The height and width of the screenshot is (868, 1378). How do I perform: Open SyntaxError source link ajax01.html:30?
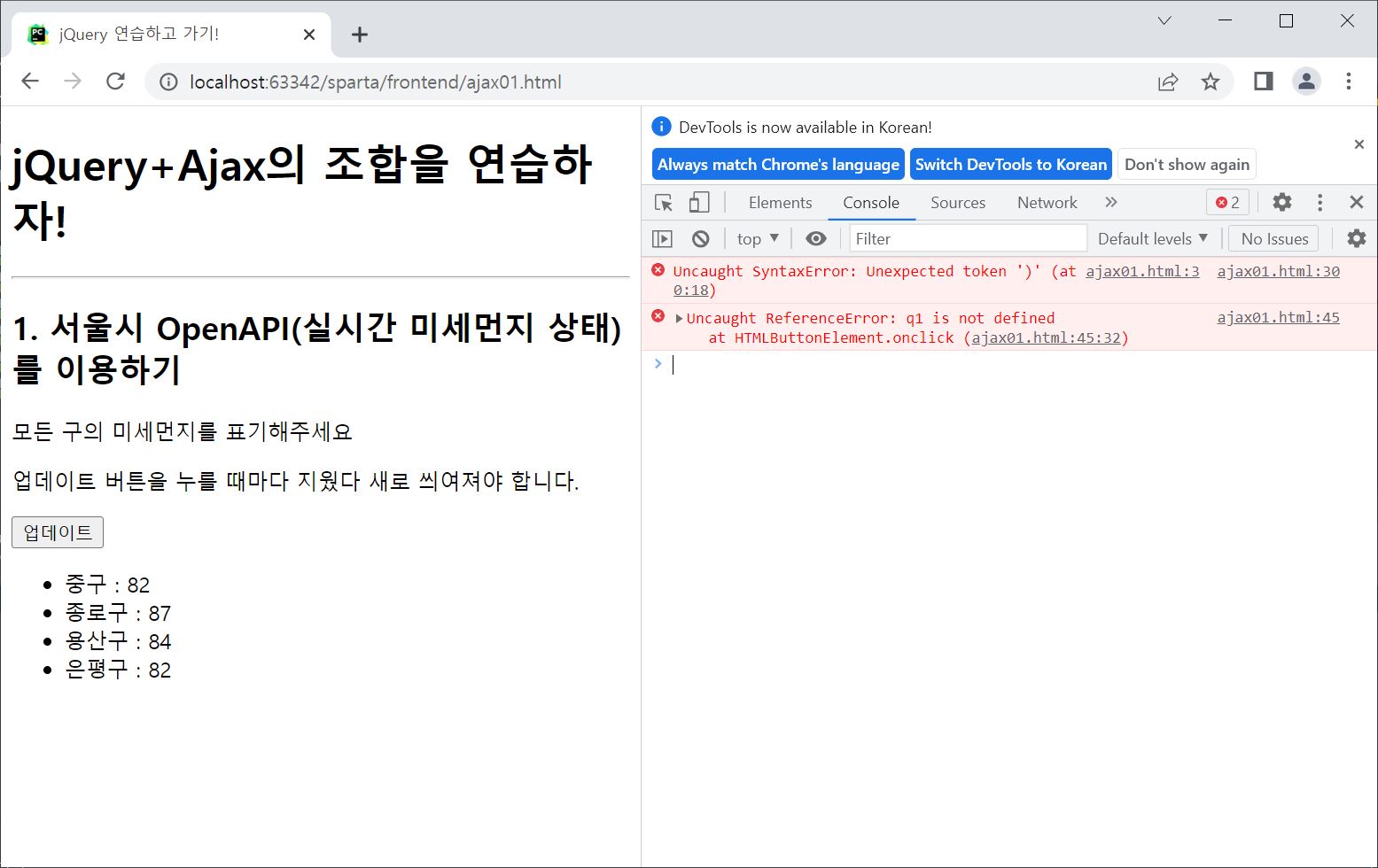click(x=1278, y=271)
